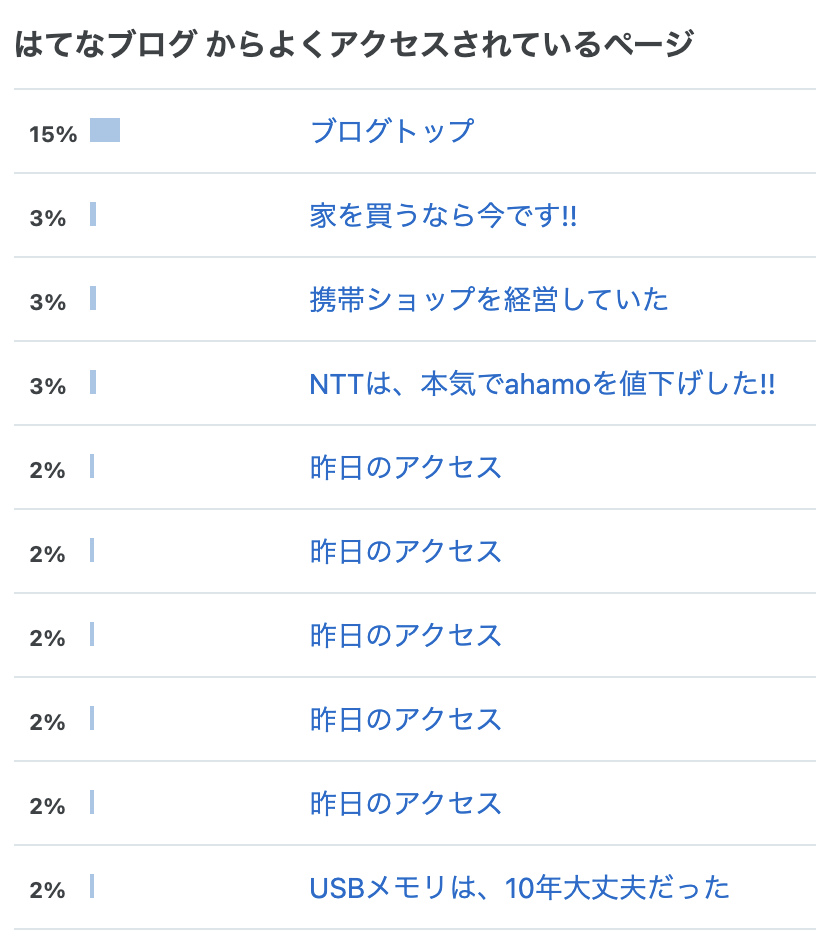Click the 3% label beside NTT ahamo article
The image size is (816, 930).
(47, 386)
